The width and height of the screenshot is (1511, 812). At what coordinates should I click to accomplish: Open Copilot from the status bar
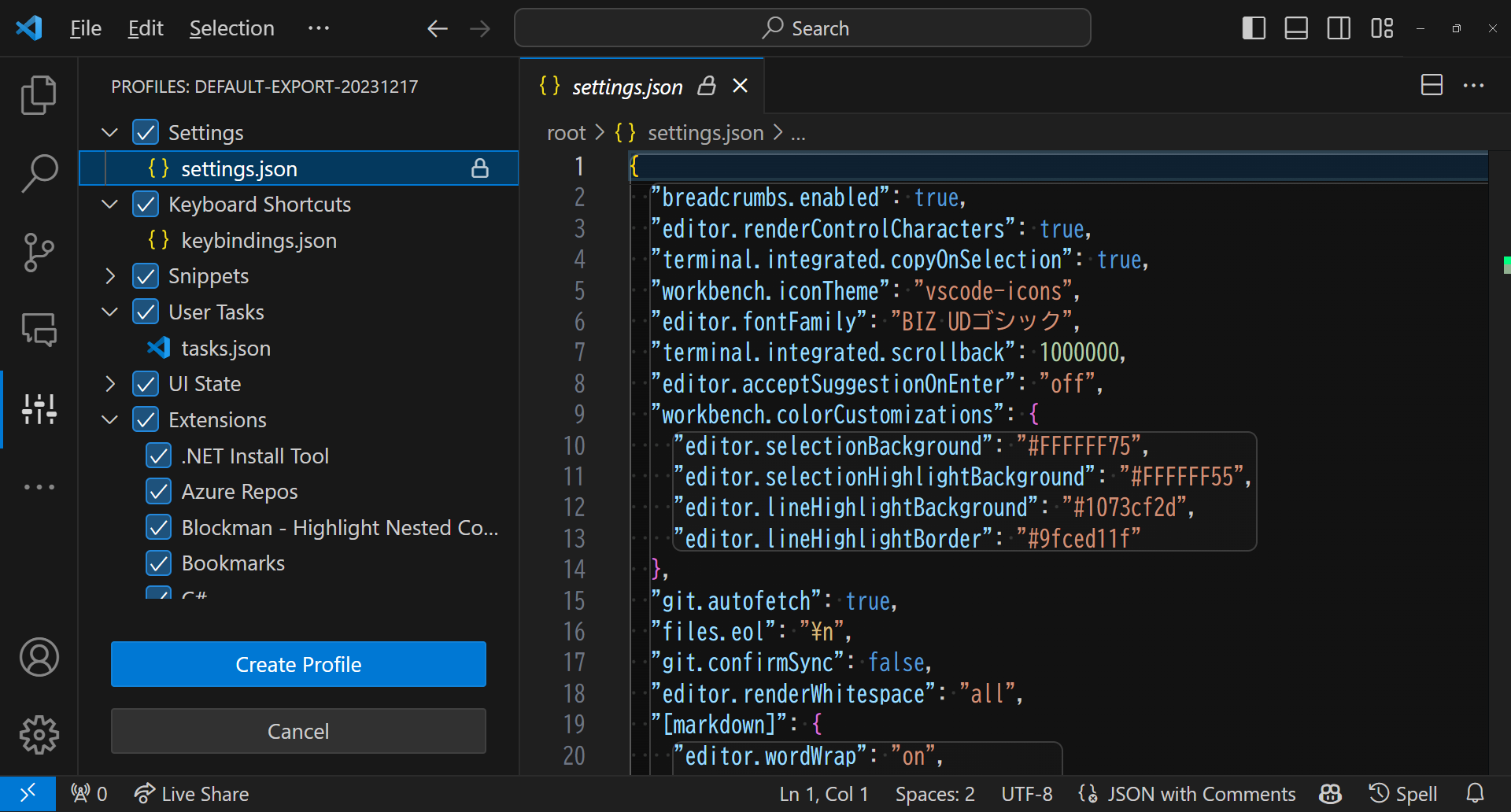pos(1329,793)
